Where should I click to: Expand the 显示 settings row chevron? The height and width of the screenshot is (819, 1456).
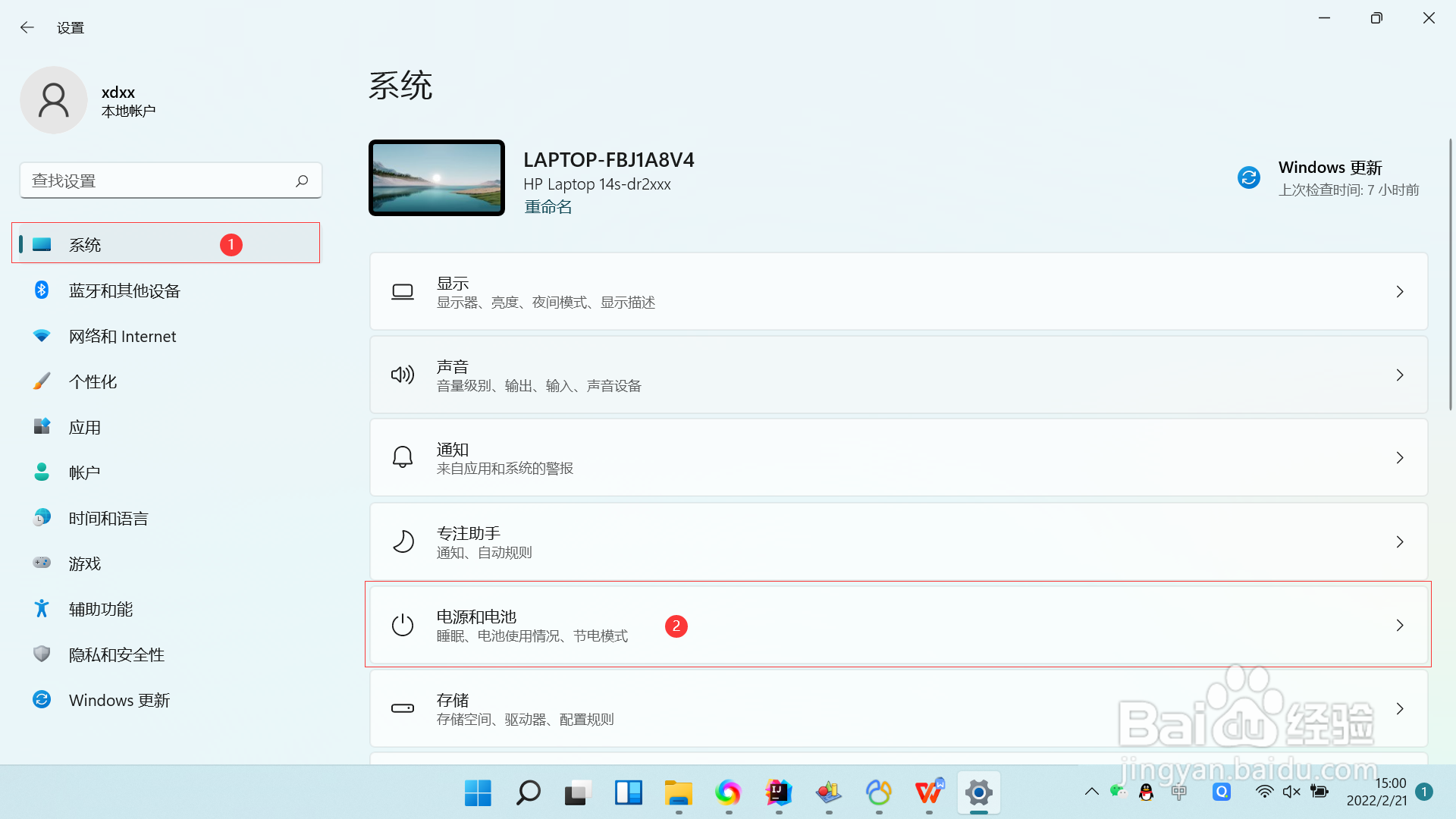click(1400, 291)
